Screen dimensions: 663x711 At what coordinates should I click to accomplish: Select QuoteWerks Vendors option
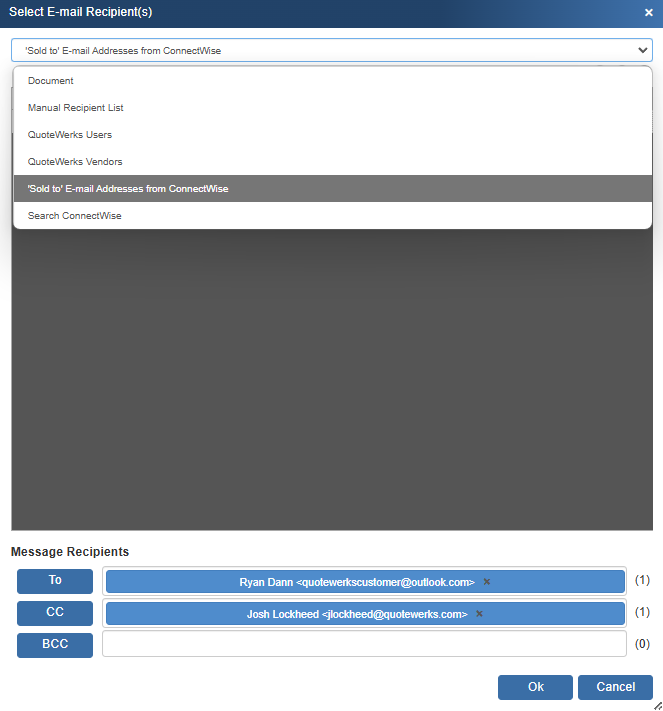(x=332, y=162)
